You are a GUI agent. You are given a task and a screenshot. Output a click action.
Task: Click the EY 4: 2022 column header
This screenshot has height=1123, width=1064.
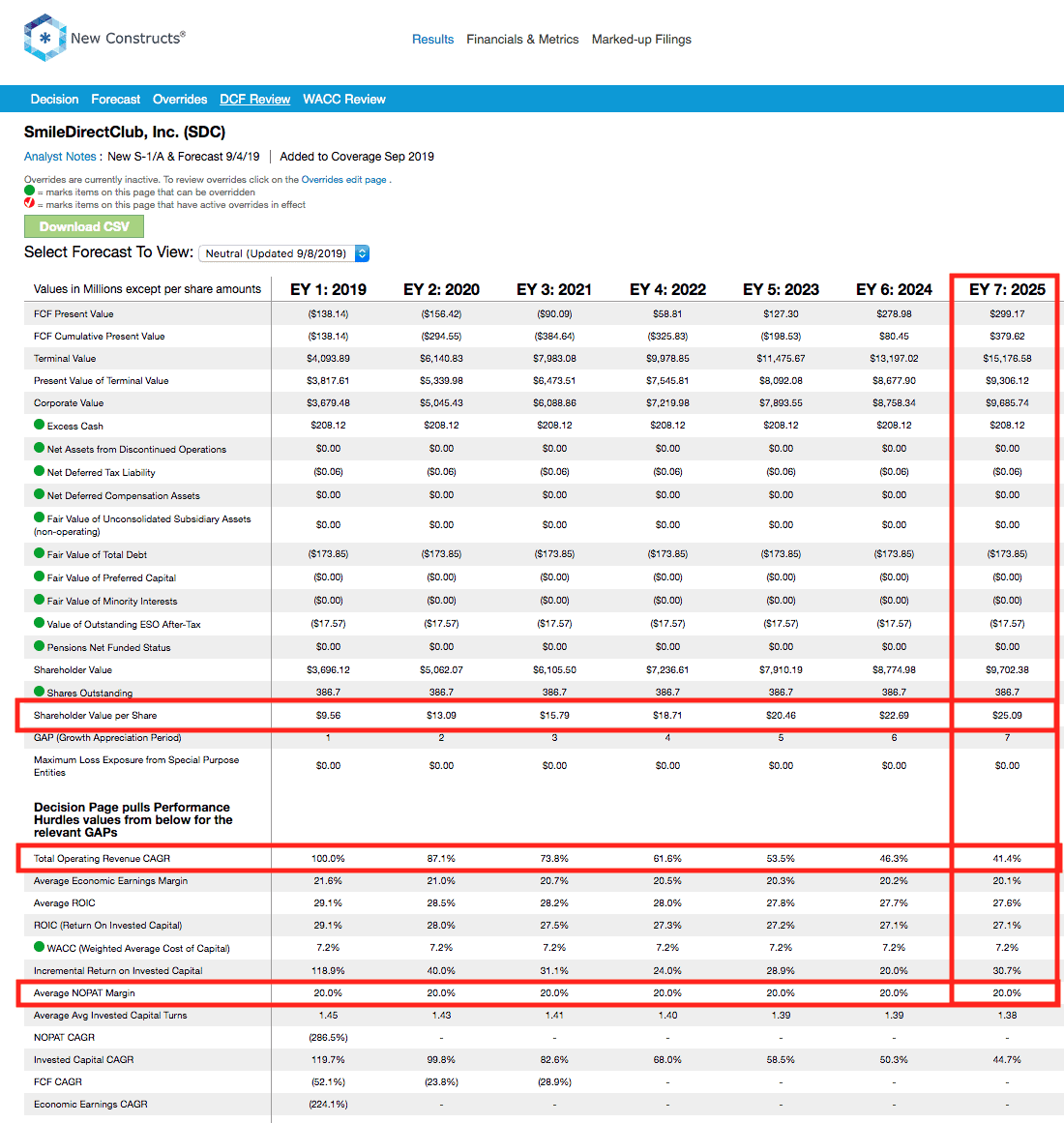(667, 289)
